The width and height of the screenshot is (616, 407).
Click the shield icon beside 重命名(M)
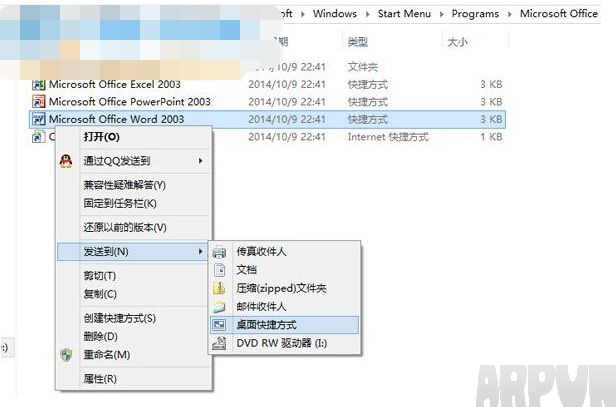coord(66,355)
